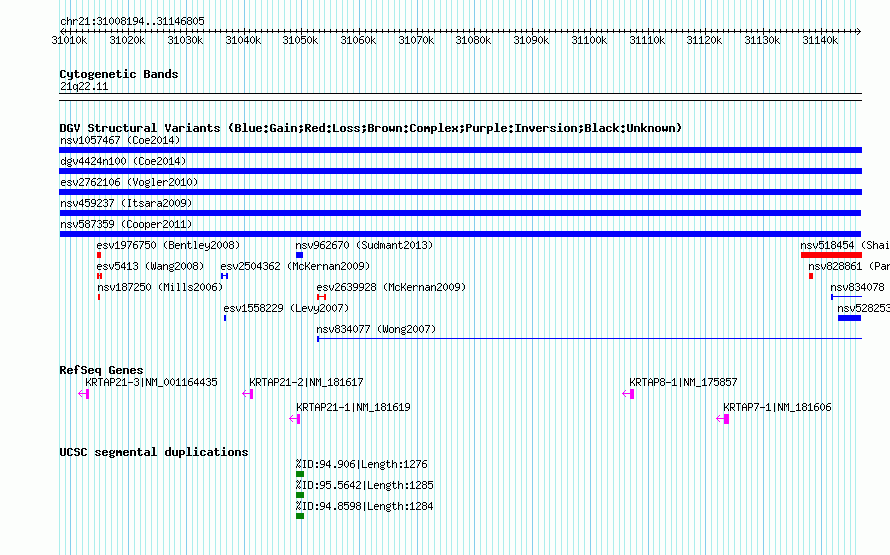
Task: Click the KRTAP21-2 gene arrow glyph
Action: coord(247,394)
